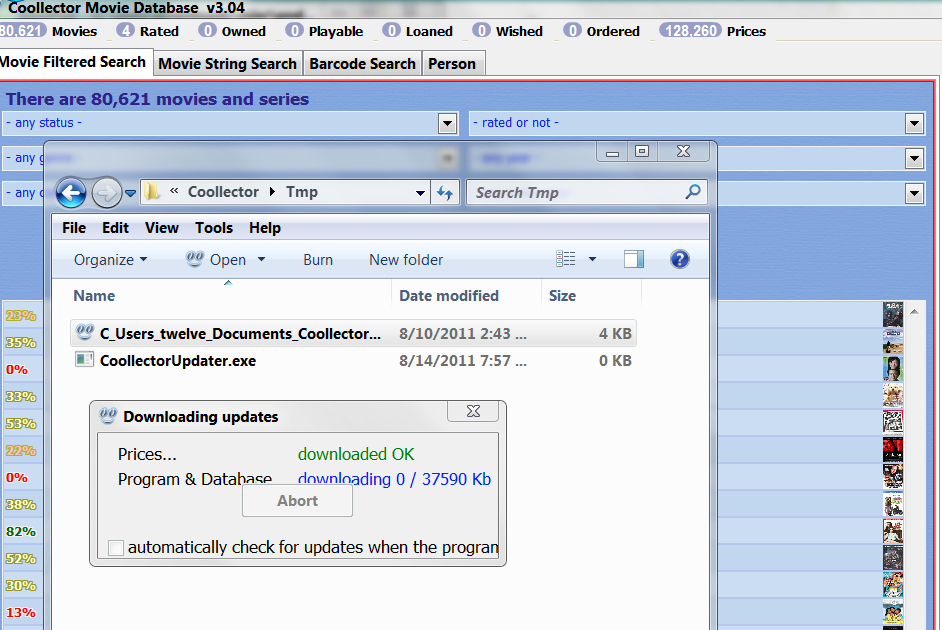Screen dimensions: 942x630
Task: Click the 23% rating in movie list
Action: (x=21, y=316)
